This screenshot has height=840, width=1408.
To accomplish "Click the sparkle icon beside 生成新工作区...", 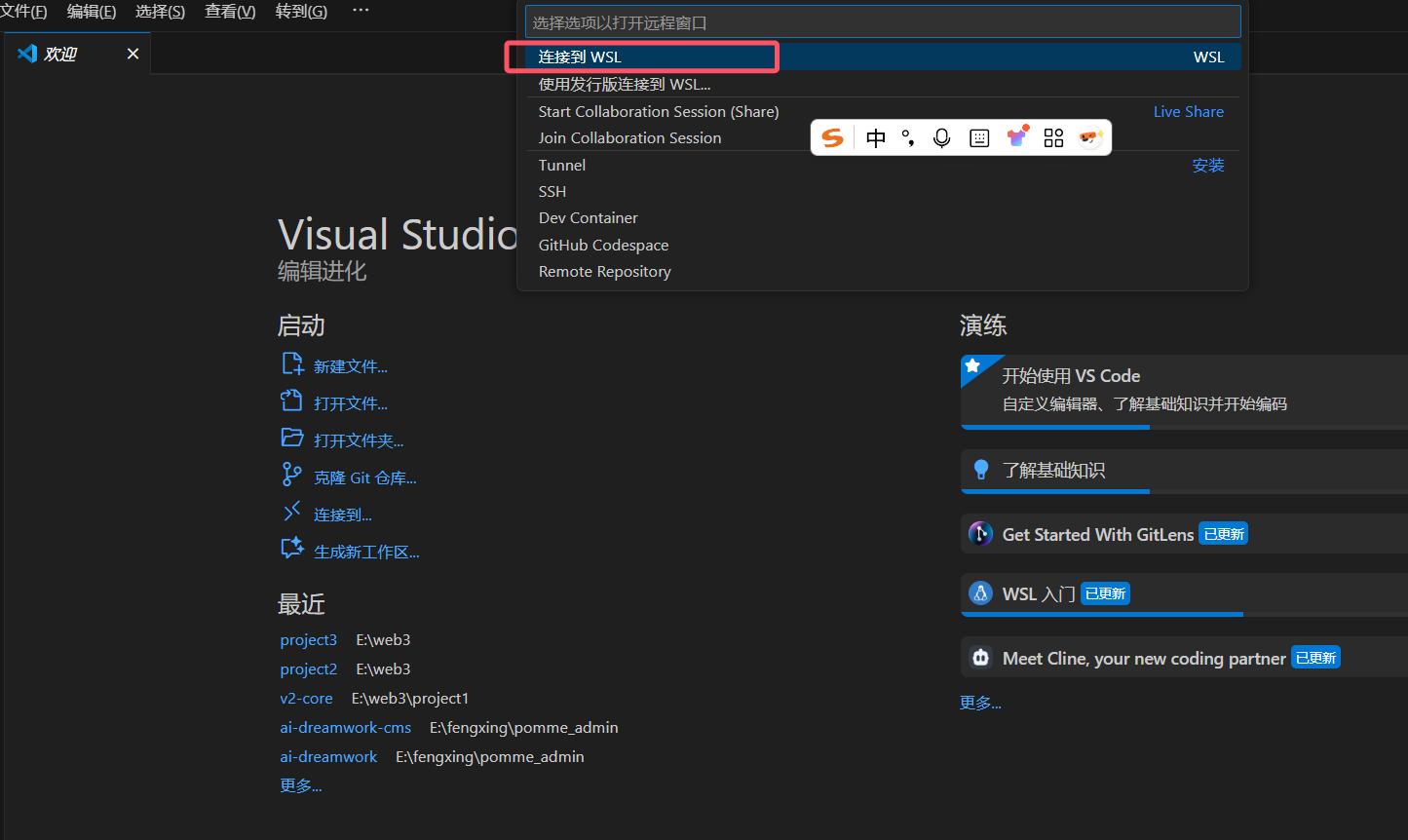I will (x=292, y=549).
